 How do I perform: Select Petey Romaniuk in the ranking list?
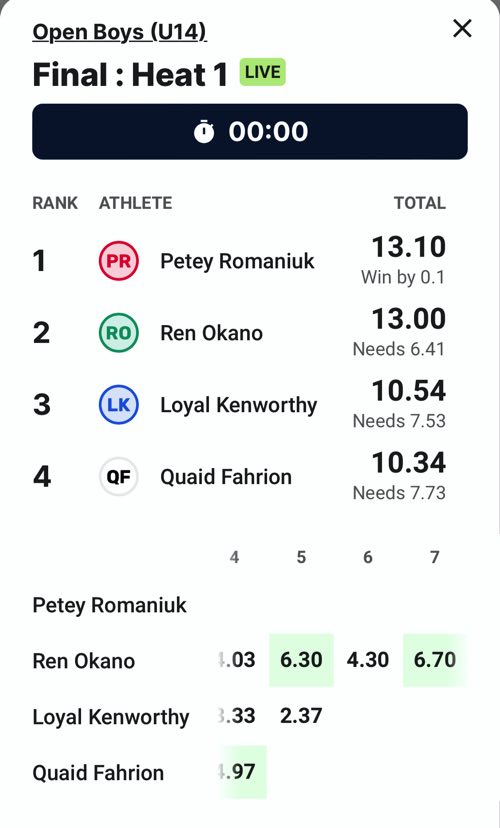coord(237,261)
